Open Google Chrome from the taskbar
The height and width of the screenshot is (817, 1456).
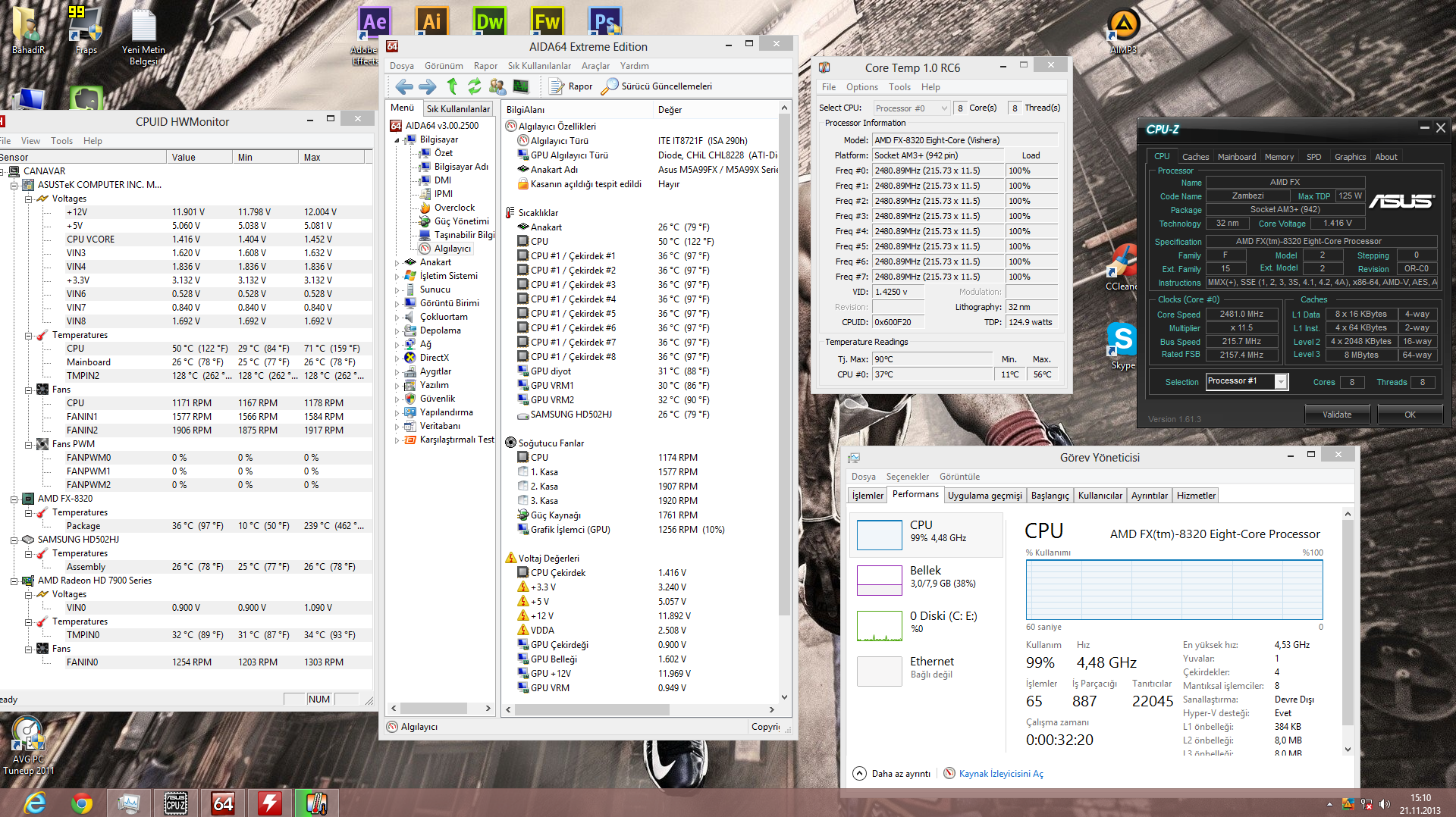tap(82, 803)
